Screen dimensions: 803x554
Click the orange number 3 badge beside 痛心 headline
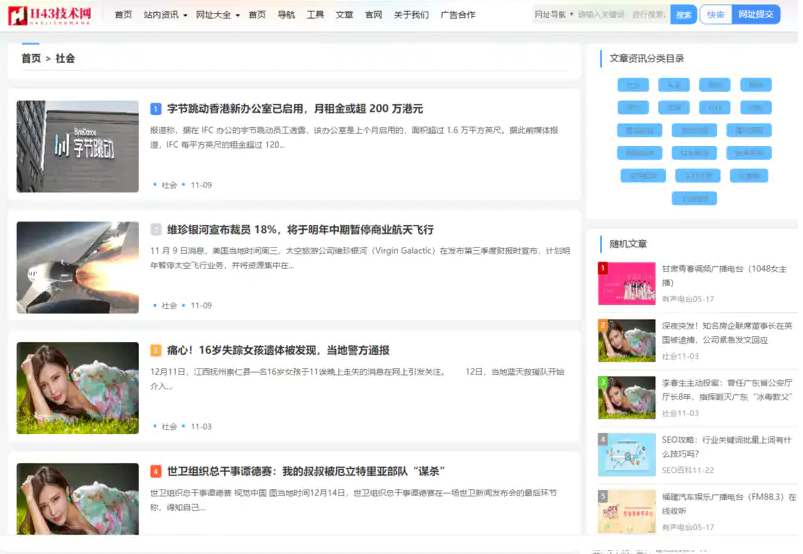[156, 351]
